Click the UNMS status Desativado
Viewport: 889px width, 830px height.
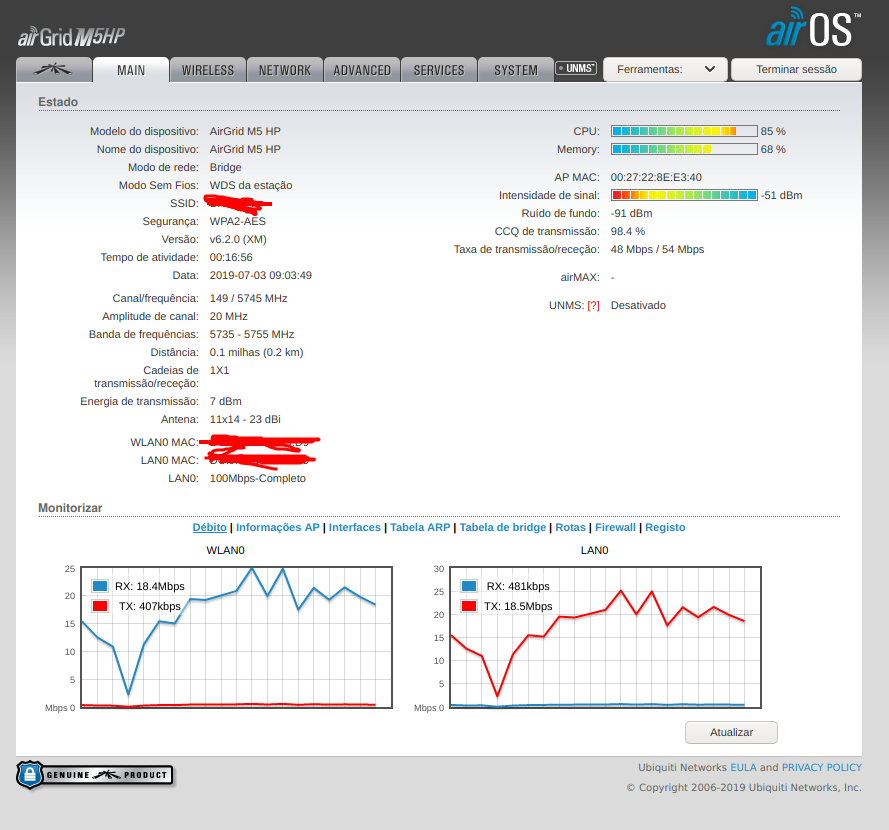(x=638, y=306)
